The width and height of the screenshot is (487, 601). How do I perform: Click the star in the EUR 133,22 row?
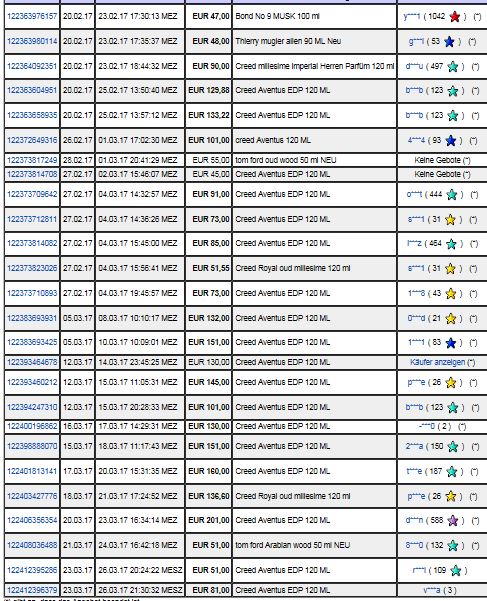tap(453, 116)
